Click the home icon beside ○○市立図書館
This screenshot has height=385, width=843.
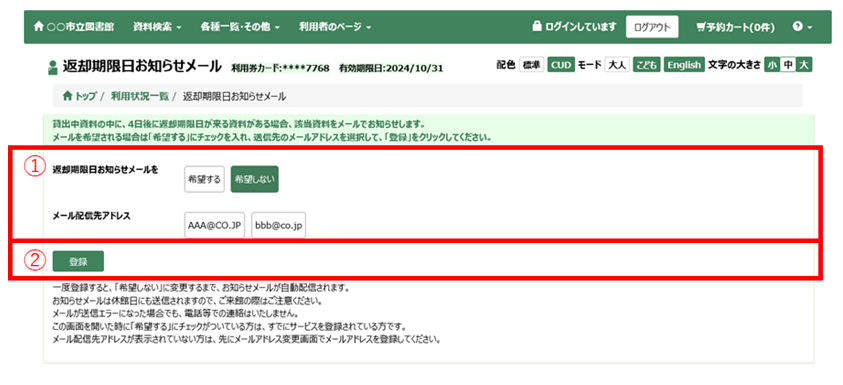click(x=38, y=26)
